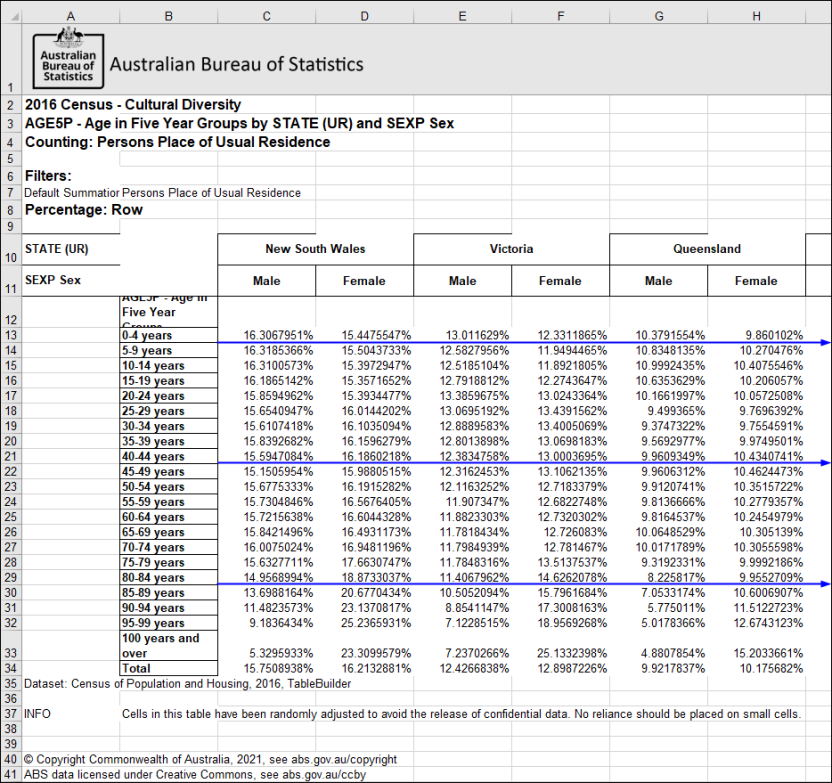Click the 'Victoria' header cell
The height and width of the screenshot is (783, 832).
tap(512, 249)
